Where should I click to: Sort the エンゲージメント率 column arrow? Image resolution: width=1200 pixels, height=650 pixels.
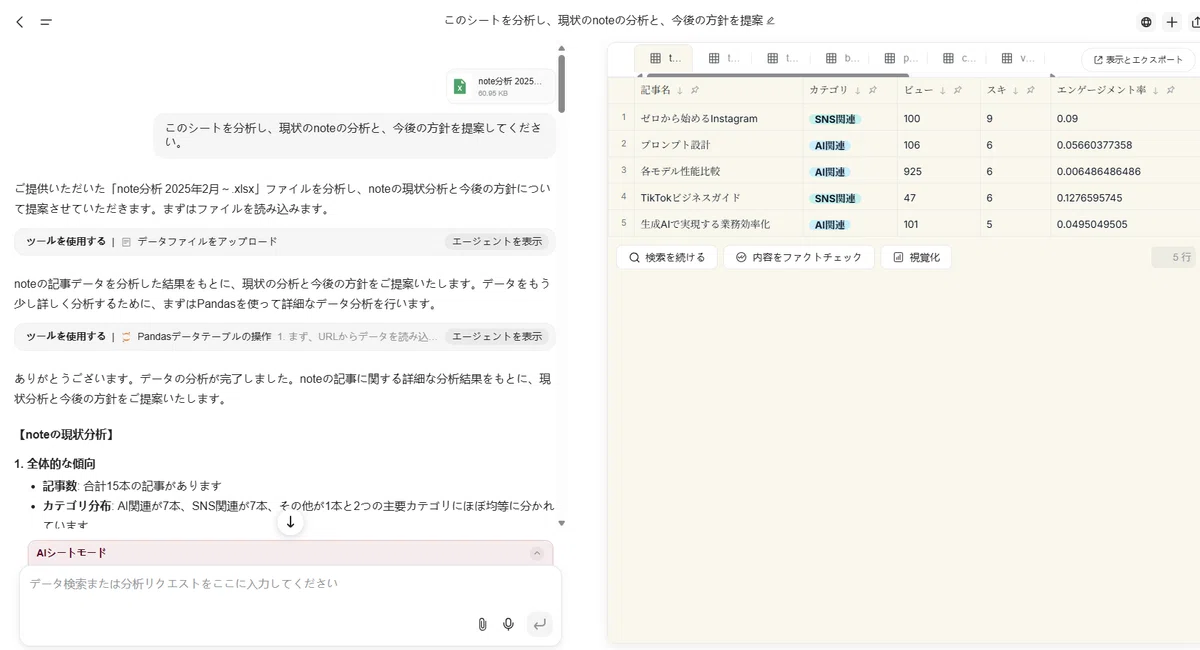pyautogui.click(x=1156, y=90)
